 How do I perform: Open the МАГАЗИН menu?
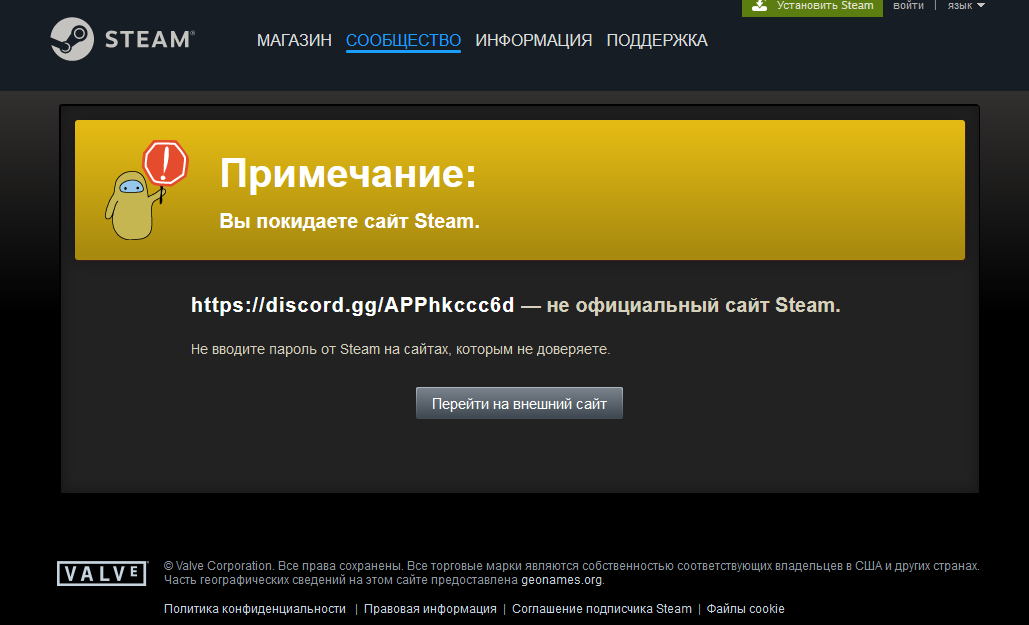[294, 40]
